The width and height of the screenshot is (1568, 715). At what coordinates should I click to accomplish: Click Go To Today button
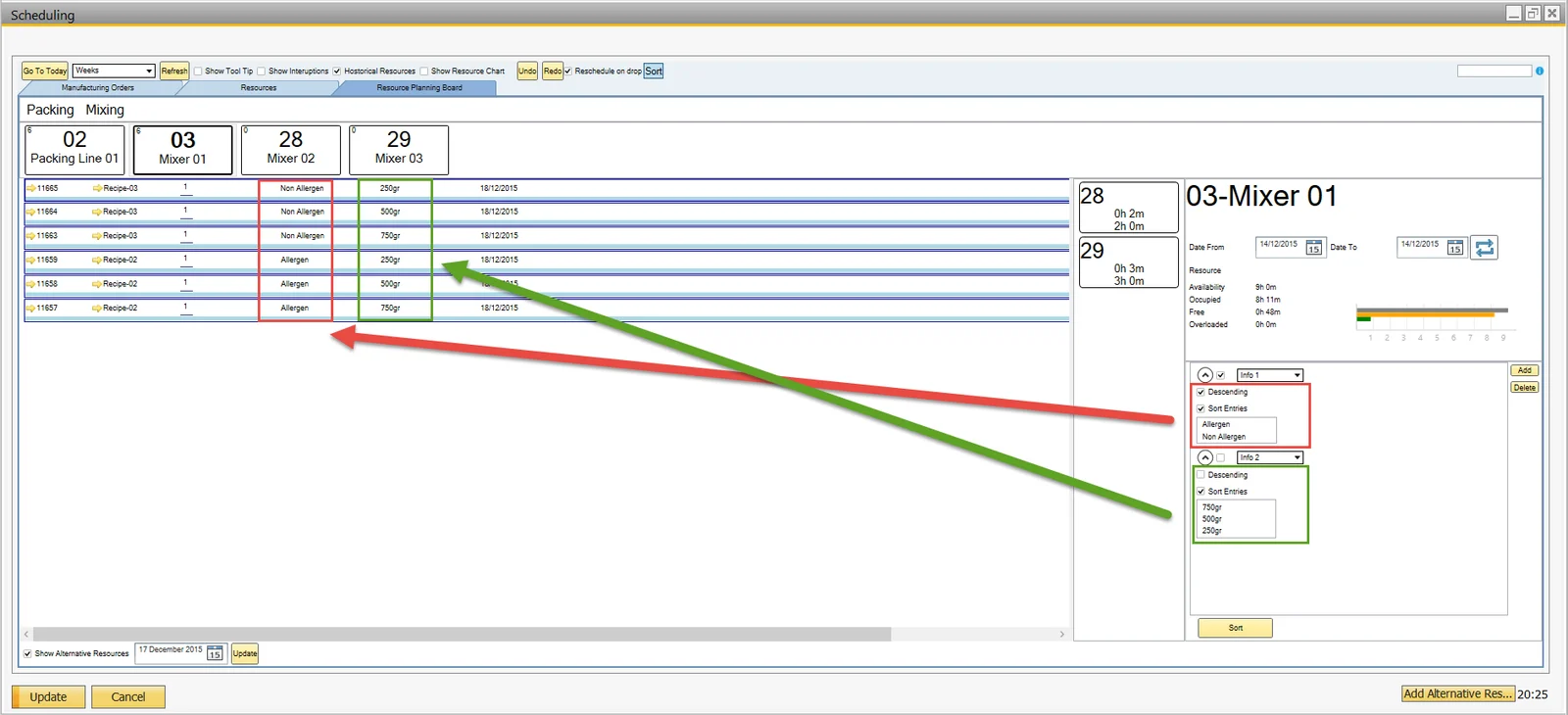45,71
